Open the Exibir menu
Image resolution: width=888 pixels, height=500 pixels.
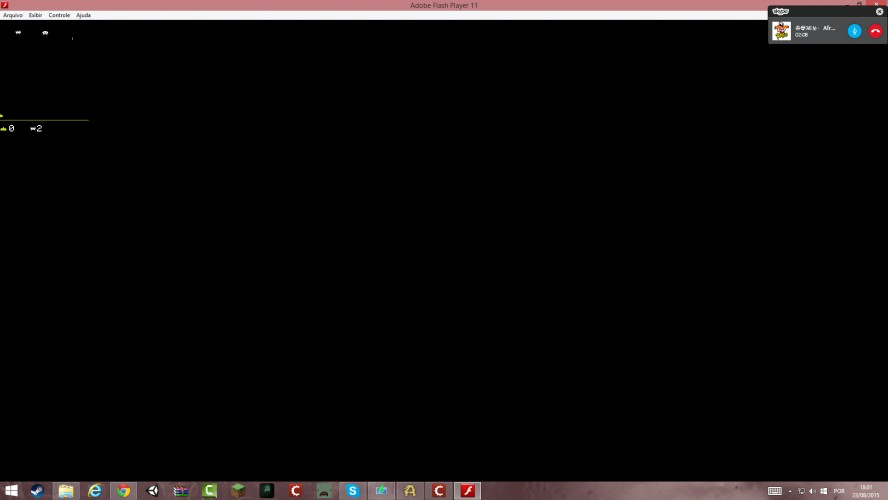tap(35, 15)
